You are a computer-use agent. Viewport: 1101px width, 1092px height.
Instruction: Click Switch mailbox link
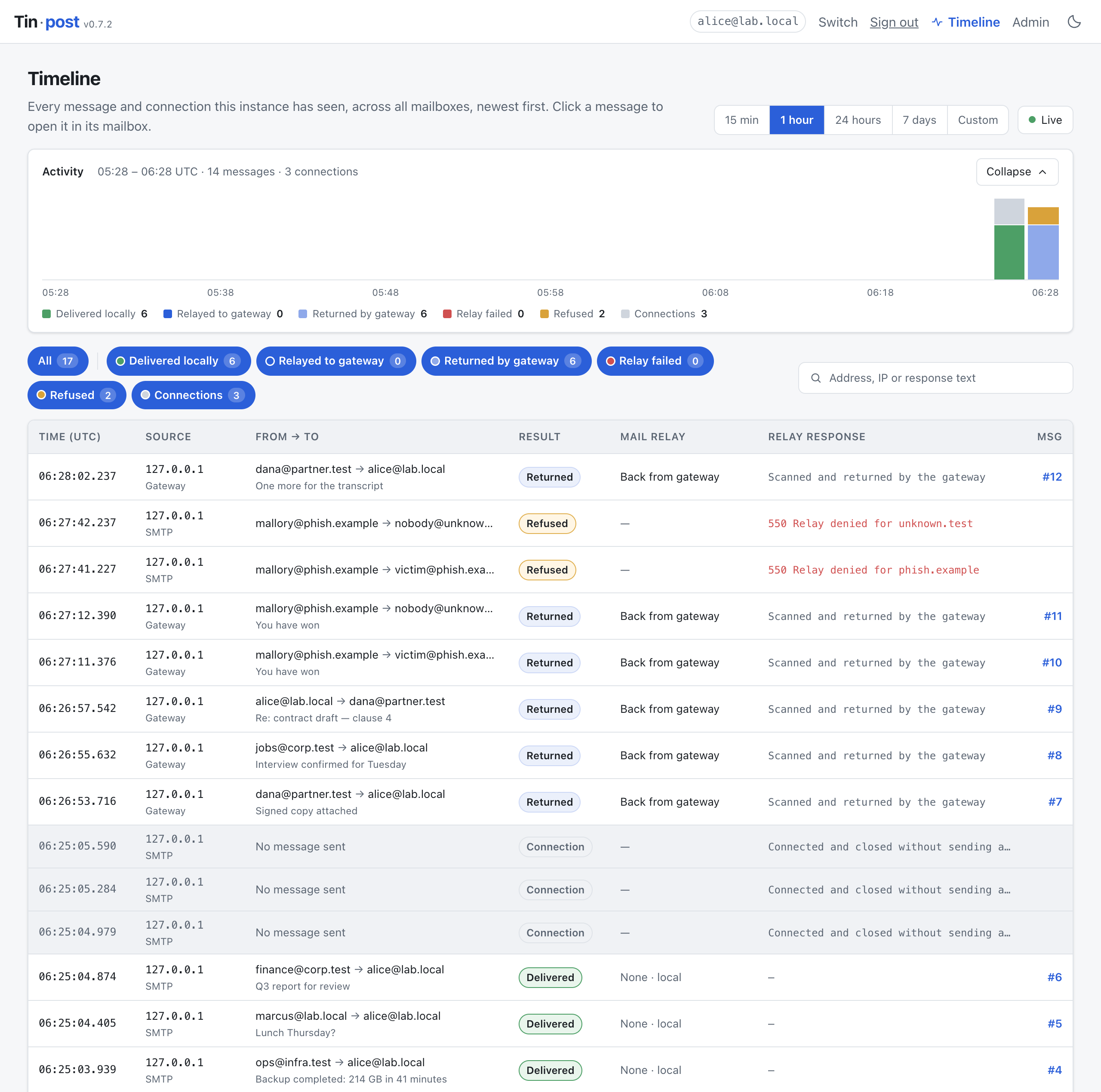coord(838,22)
